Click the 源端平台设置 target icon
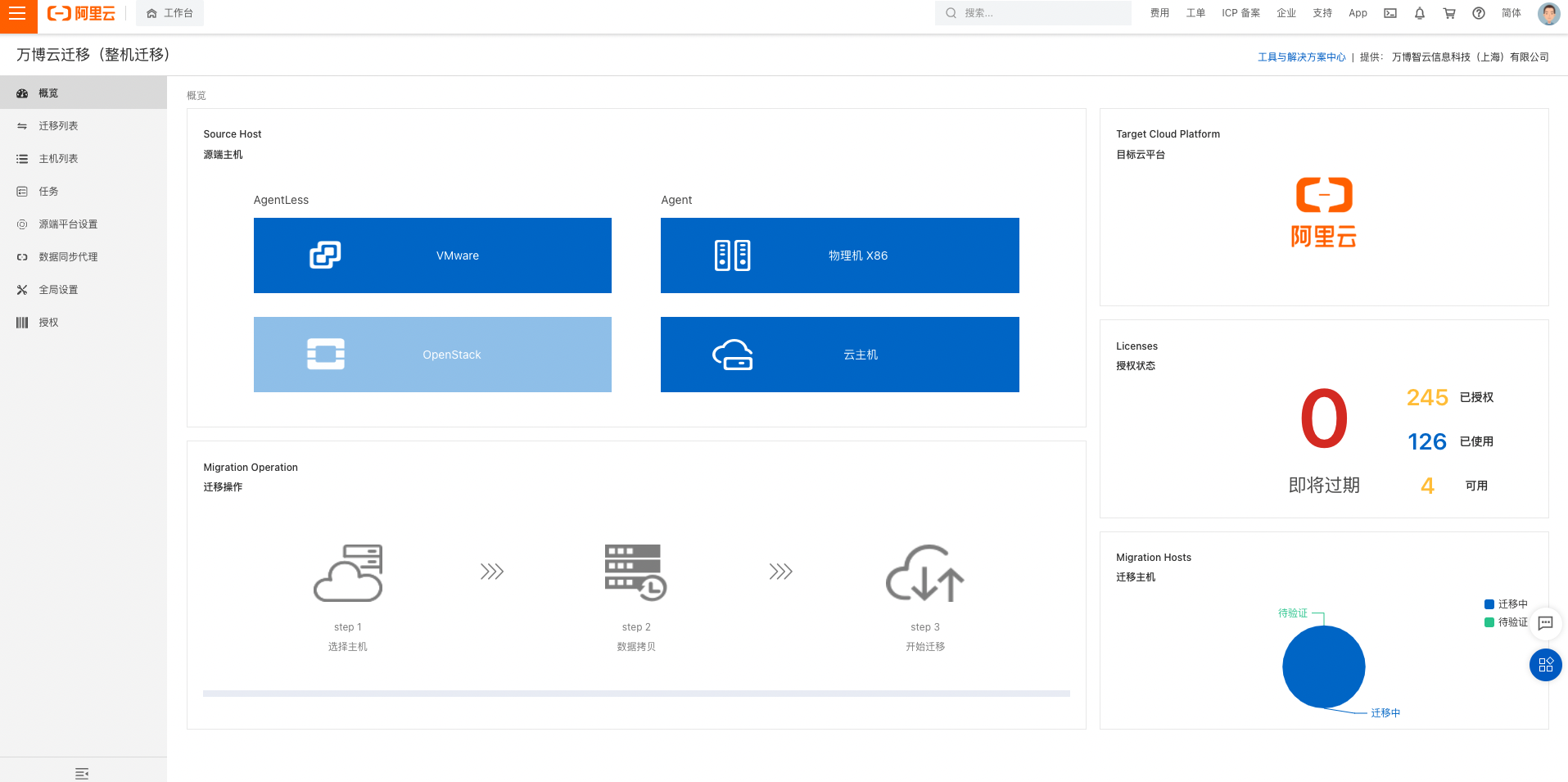 (x=22, y=224)
